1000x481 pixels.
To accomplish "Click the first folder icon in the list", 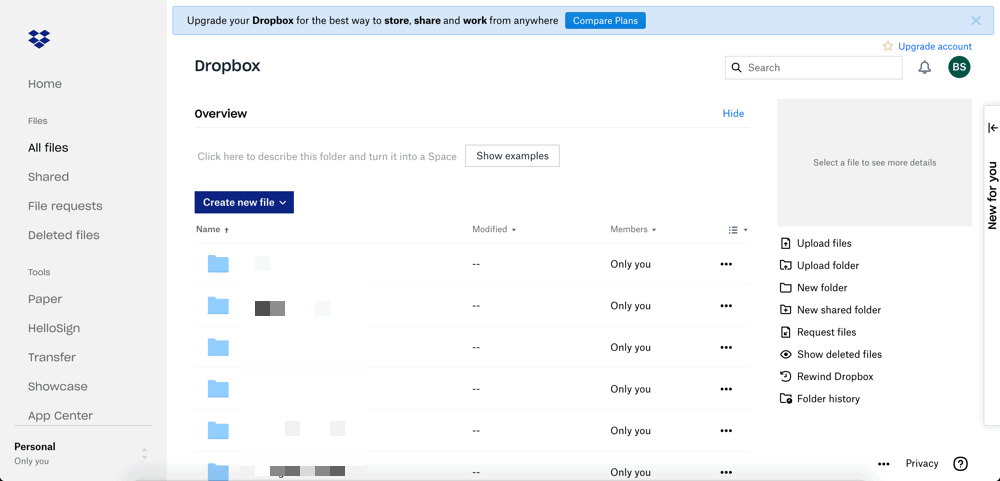I will [x=218, y=263].
